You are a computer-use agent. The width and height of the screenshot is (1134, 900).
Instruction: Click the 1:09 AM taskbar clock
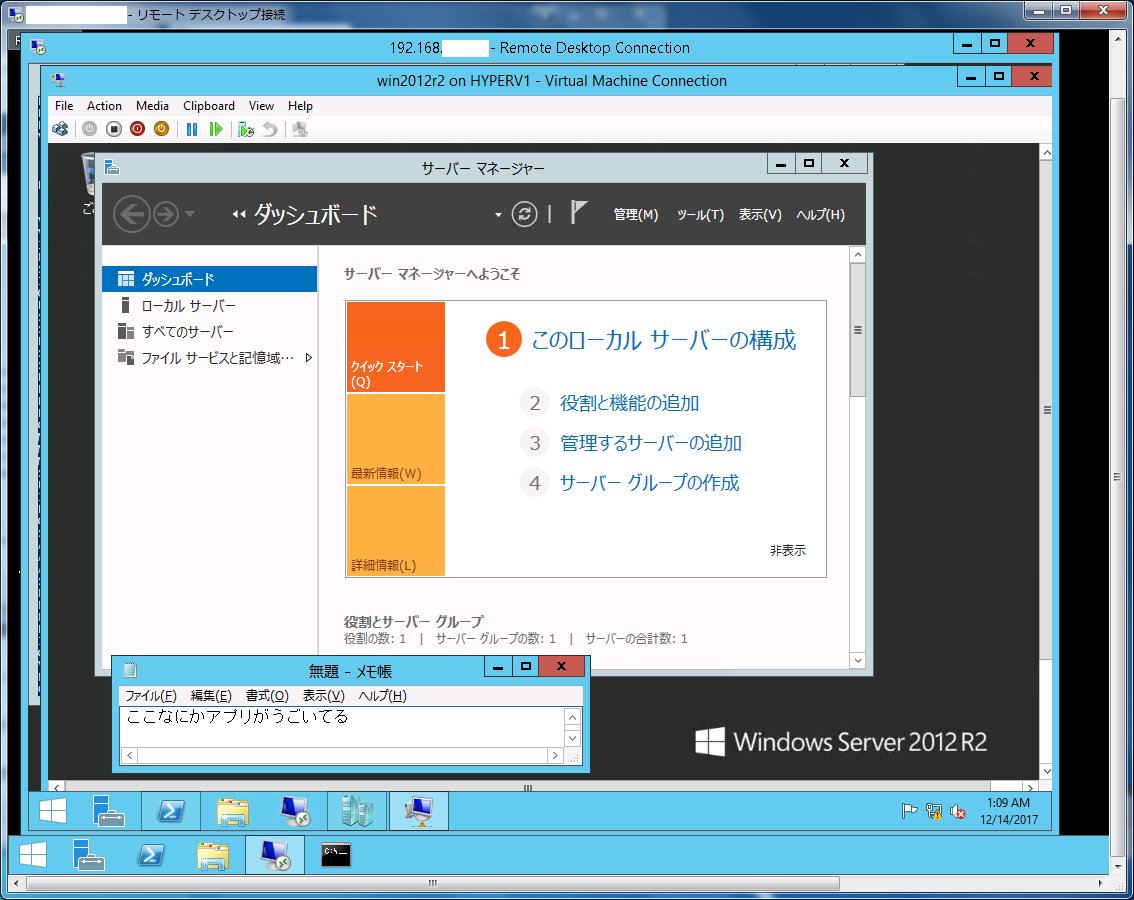coord(1009,811)
